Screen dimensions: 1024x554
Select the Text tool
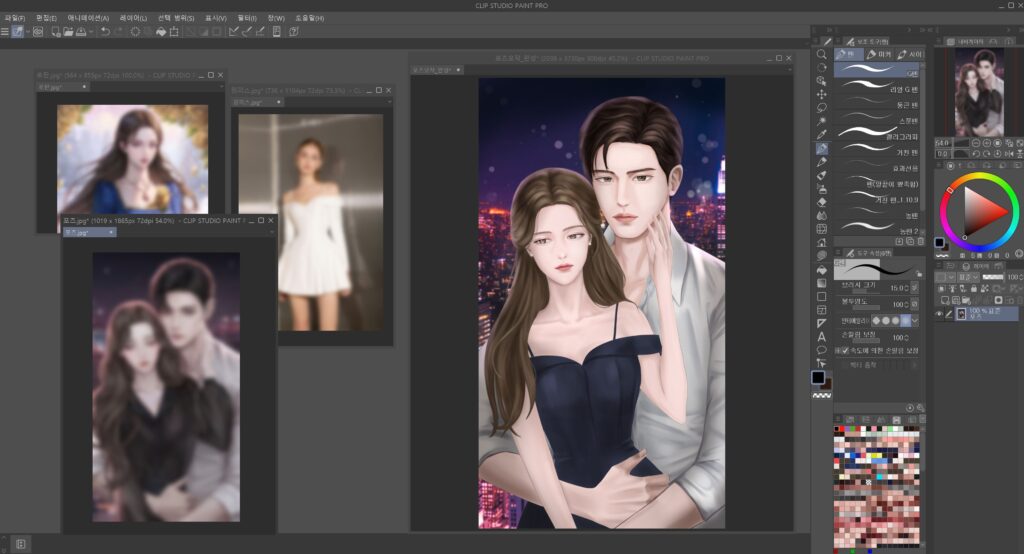(x=821, y=337)
